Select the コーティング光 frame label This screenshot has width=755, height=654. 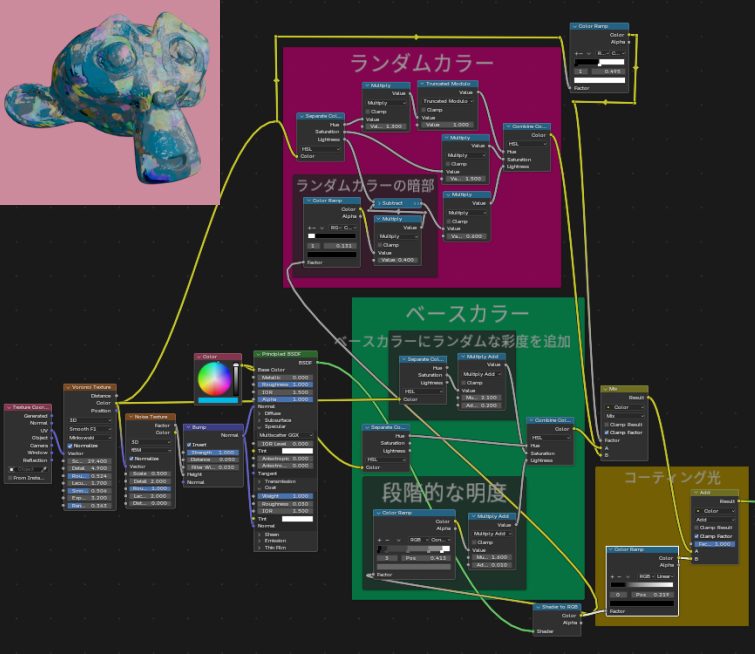click(671, 478)
